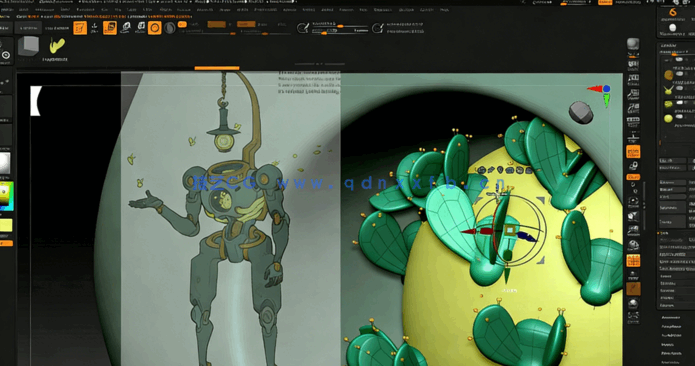Toggle the switch beside the antlered figure subtool
Image resolution: width=695 pixels, height=366 pixels.
coord(680,89)
